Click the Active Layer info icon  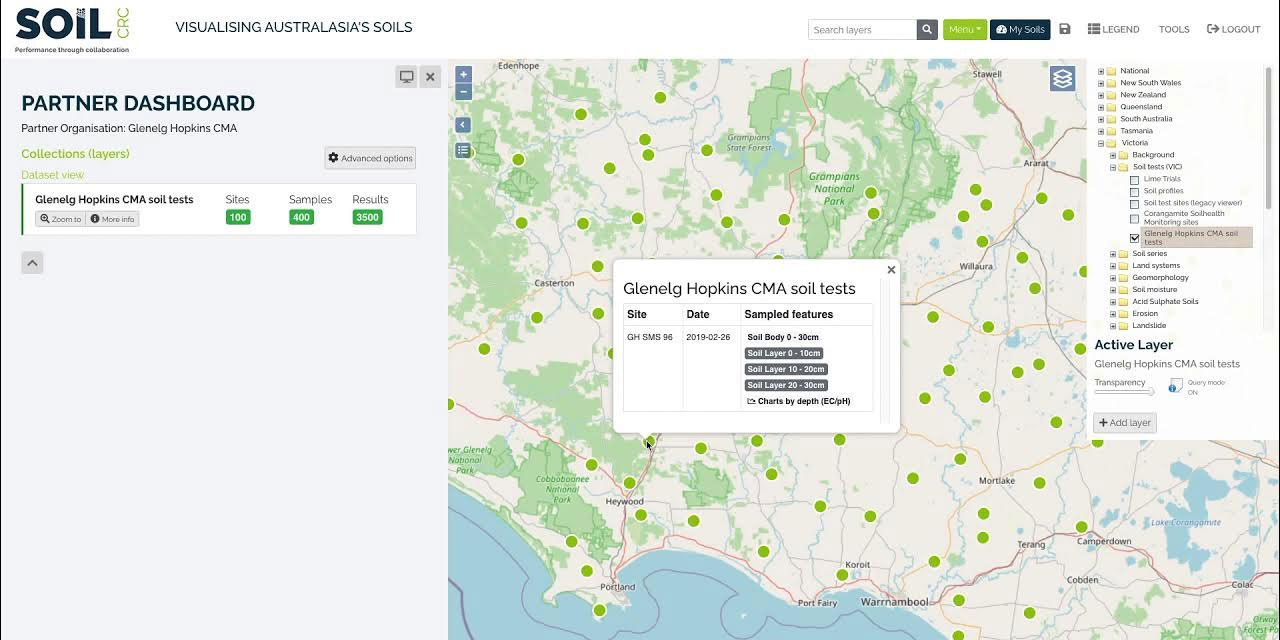point(1175,385)
